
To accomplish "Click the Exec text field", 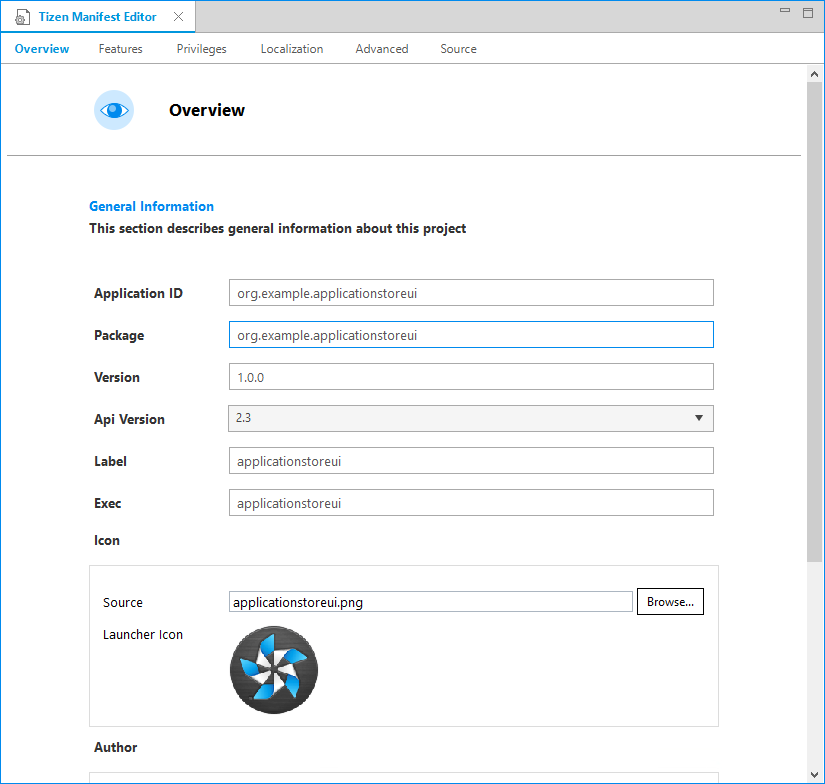I will (470, 502).
